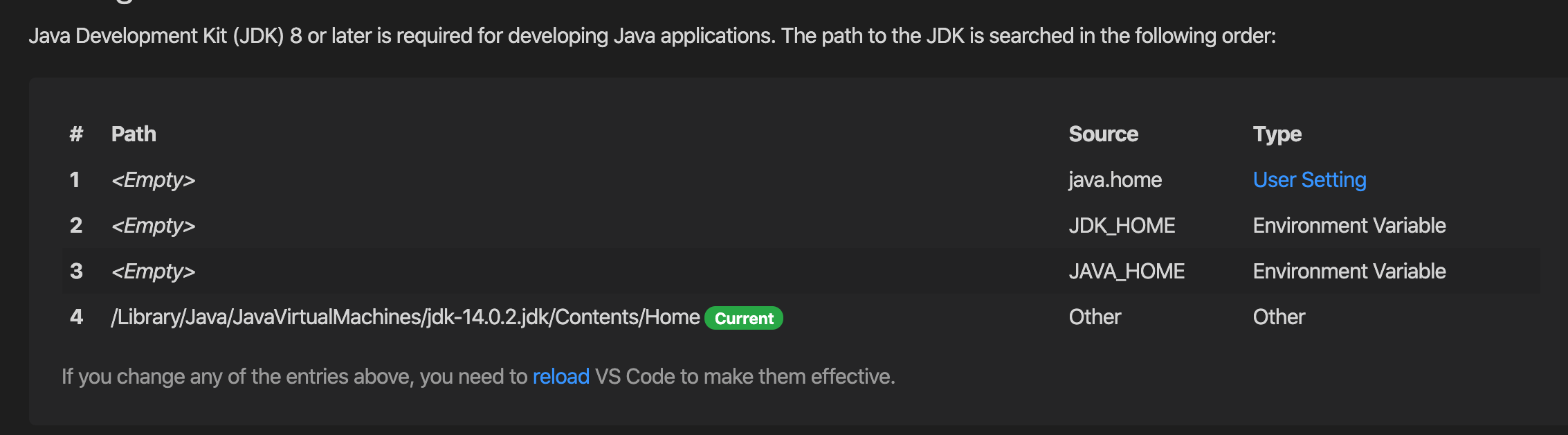Image resolution: width=1568 pixels, height=435 pixels.
Task: Click the Other type label on row 4
Action: click(1278, 317)
